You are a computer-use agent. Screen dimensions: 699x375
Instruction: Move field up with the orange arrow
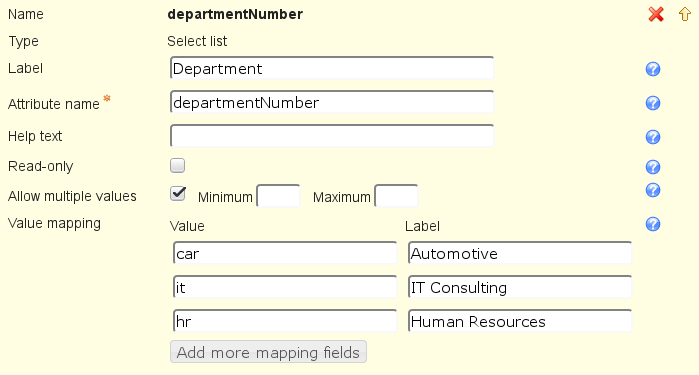pyautogui.click(x=685, y=14)
